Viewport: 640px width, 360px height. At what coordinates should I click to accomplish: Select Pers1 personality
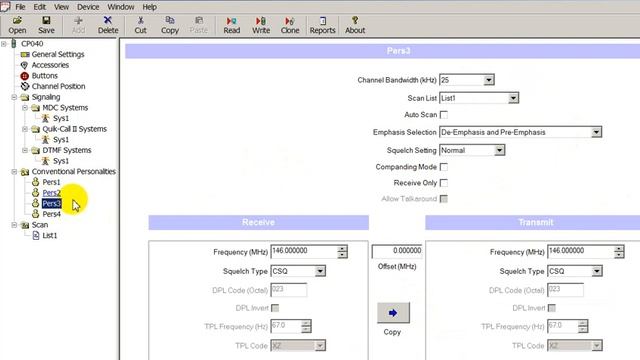(x=51, y=182)
